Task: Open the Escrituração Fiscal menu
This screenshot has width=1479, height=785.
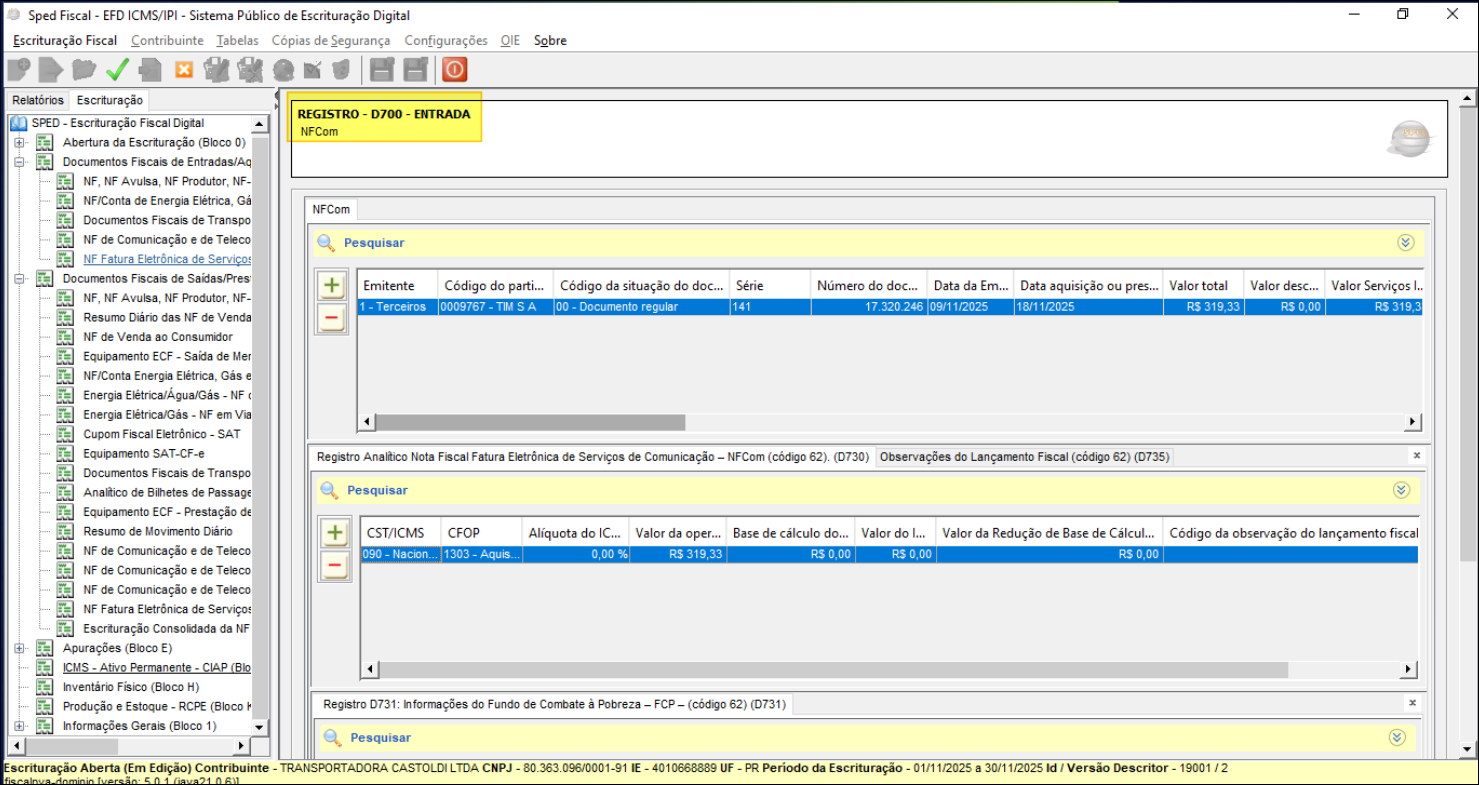Action: [65, 41]
